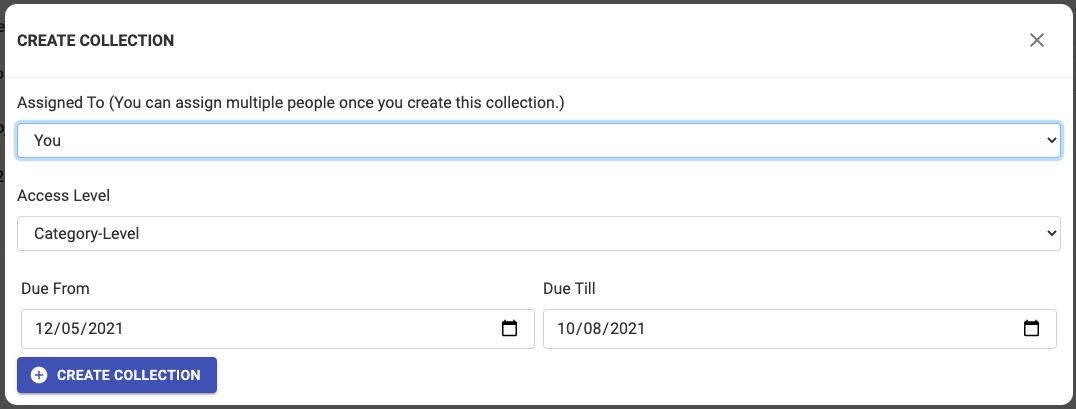Open the Due Till calendar picker icon

click(1032, 328)
